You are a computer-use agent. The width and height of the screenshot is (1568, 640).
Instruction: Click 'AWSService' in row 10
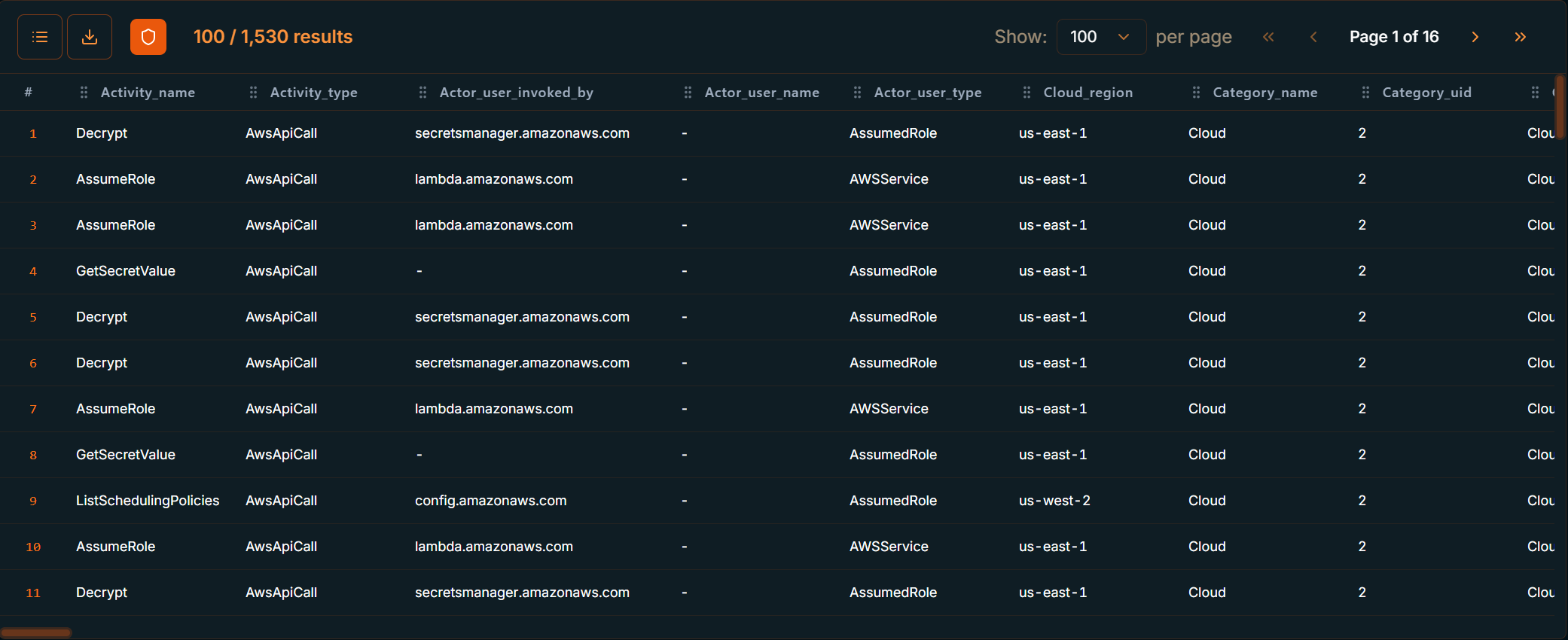point(889,547)
